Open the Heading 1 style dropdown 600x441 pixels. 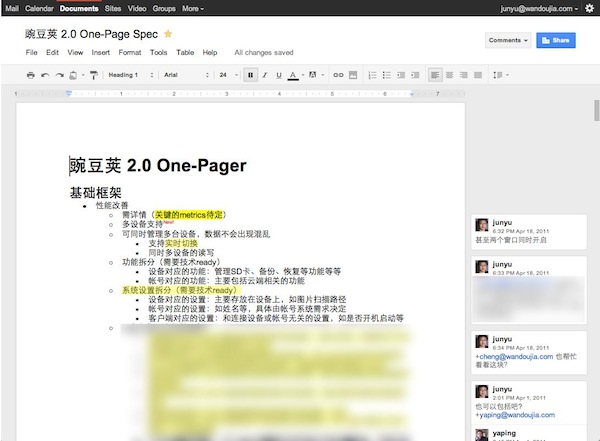coord(128,74)
